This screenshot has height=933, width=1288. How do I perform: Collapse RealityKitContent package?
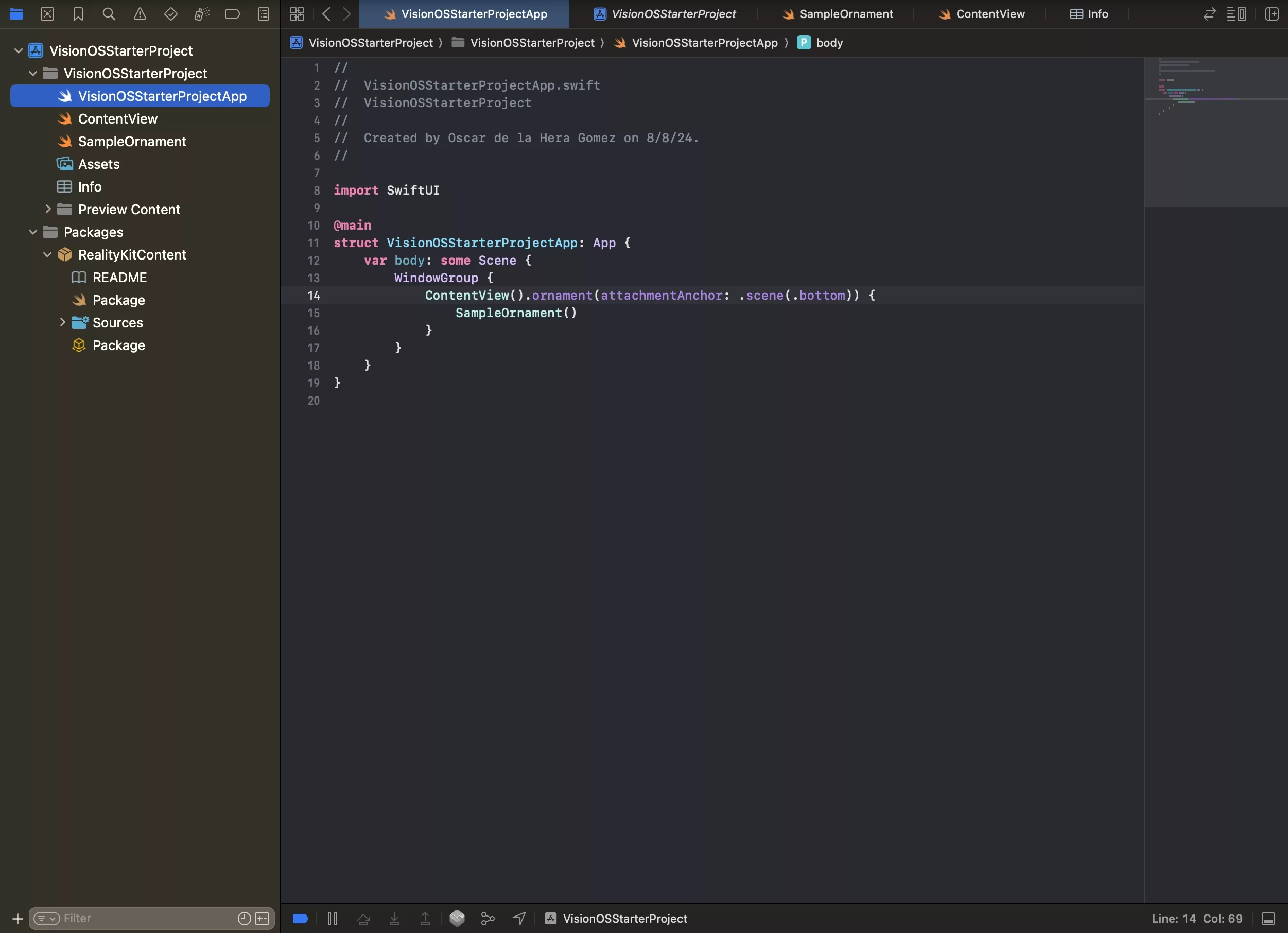(48, 254)
